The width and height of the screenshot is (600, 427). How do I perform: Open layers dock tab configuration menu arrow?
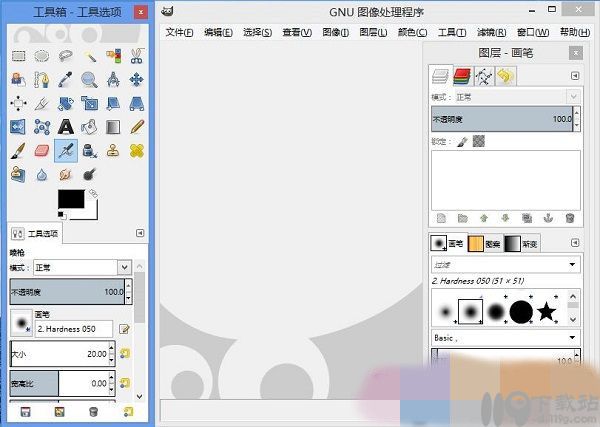point(575,76)
